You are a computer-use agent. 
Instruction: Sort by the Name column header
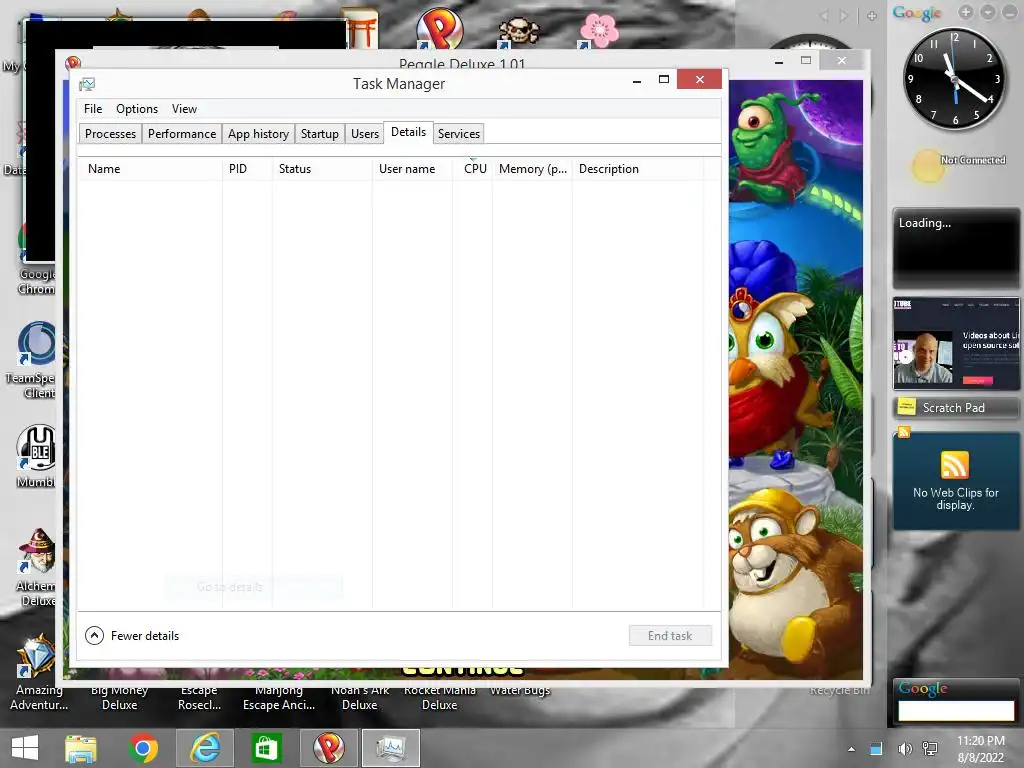[150, 168]
